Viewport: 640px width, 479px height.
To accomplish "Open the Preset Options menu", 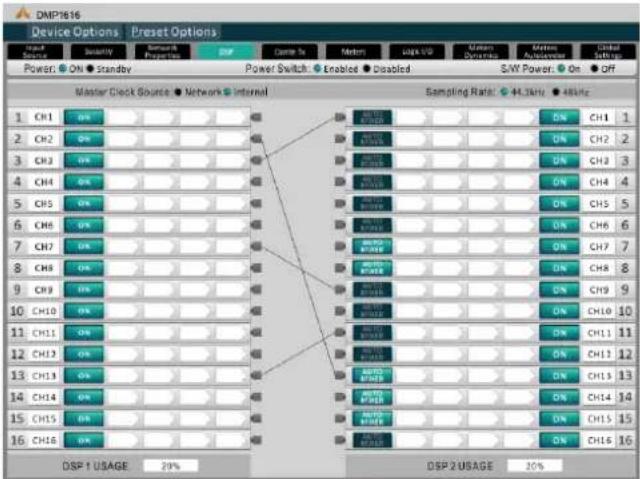I will (173, 32).
